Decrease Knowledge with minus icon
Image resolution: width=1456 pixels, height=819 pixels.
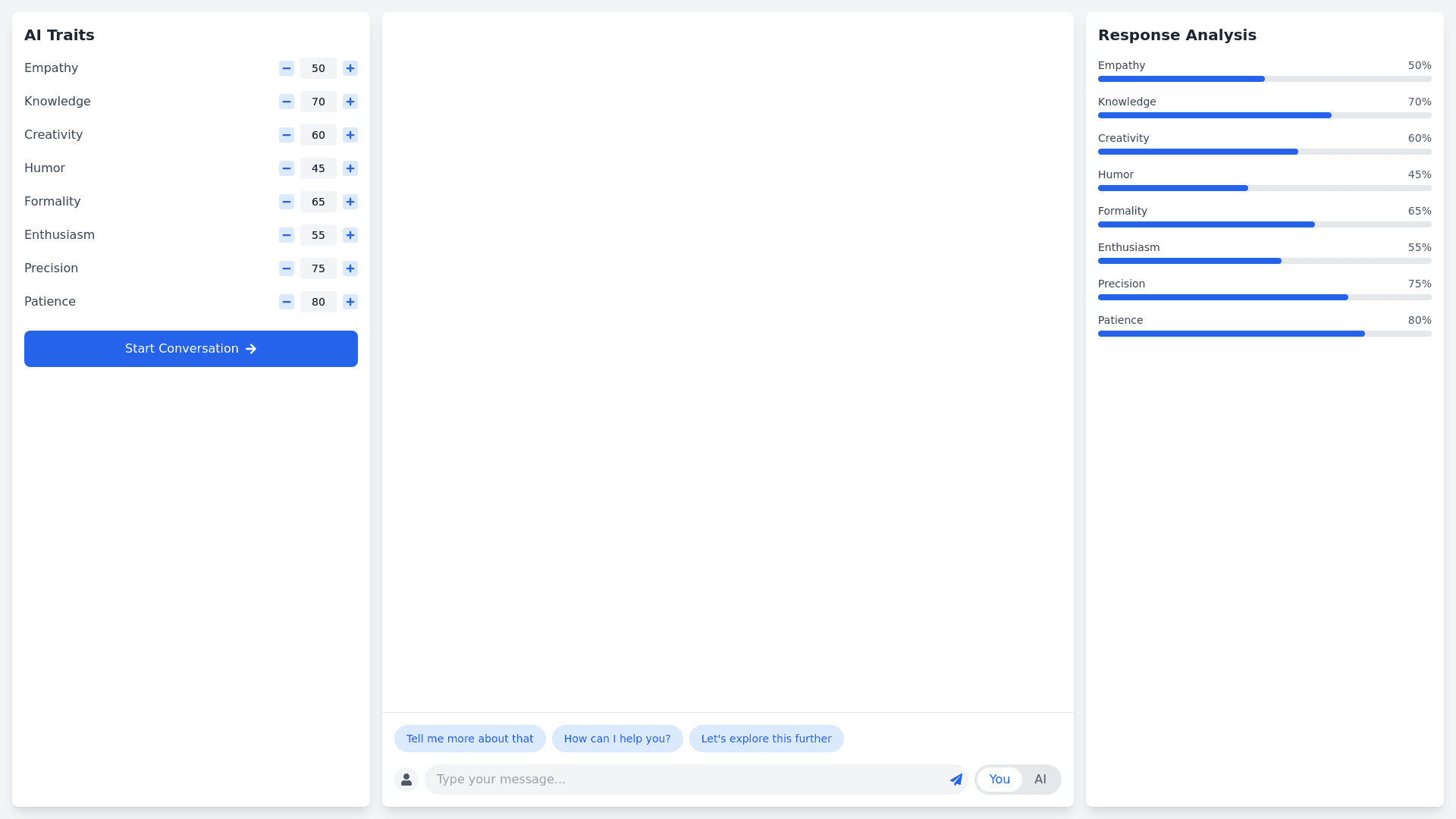point(286,102)
